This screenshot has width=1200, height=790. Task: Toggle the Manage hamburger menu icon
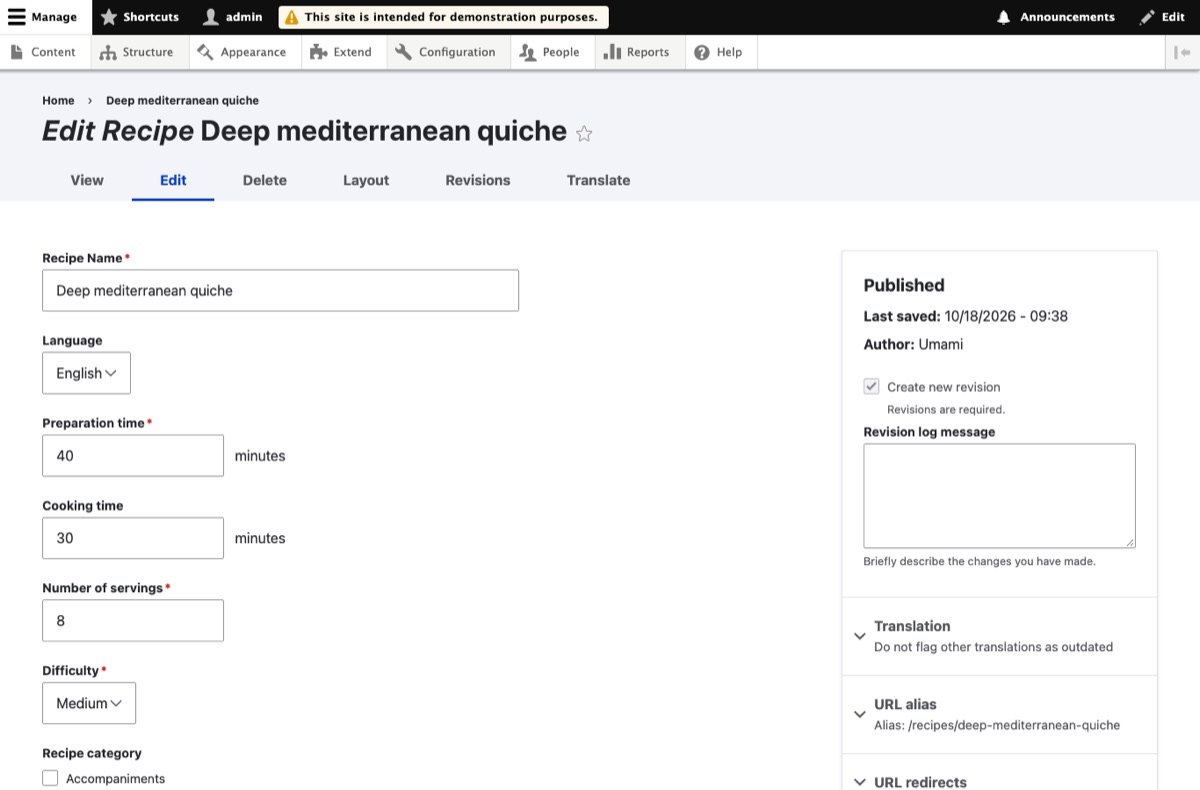pos(16,17)
